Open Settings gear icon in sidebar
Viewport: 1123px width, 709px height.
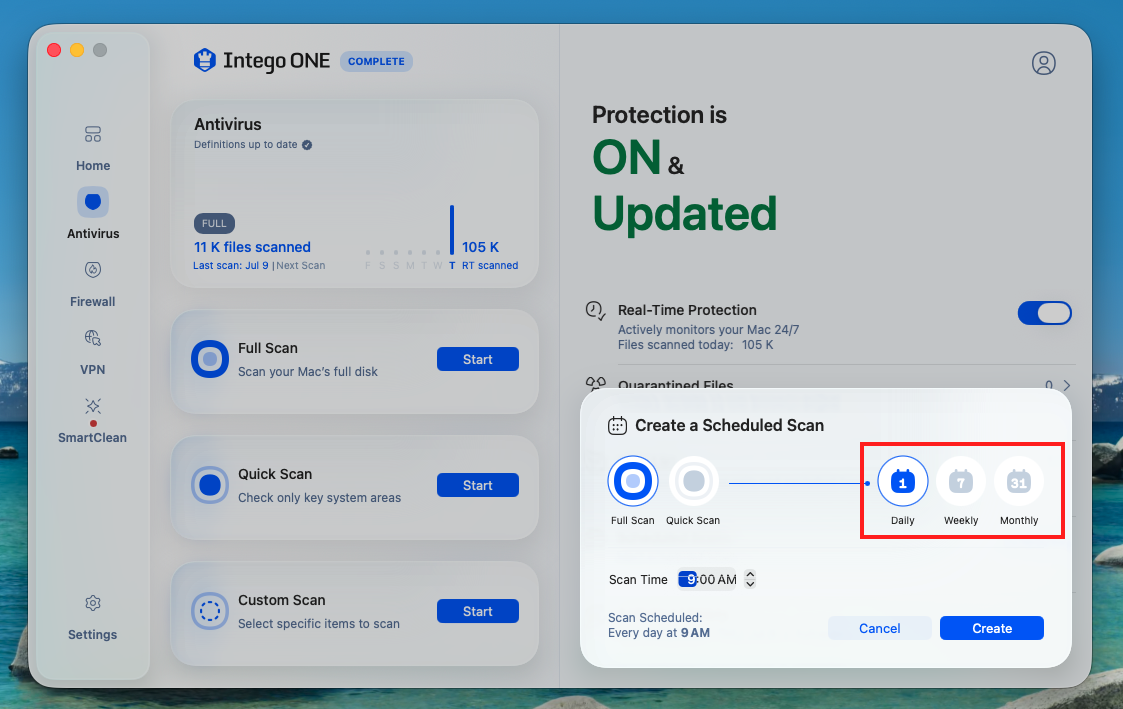coord(93,603)
